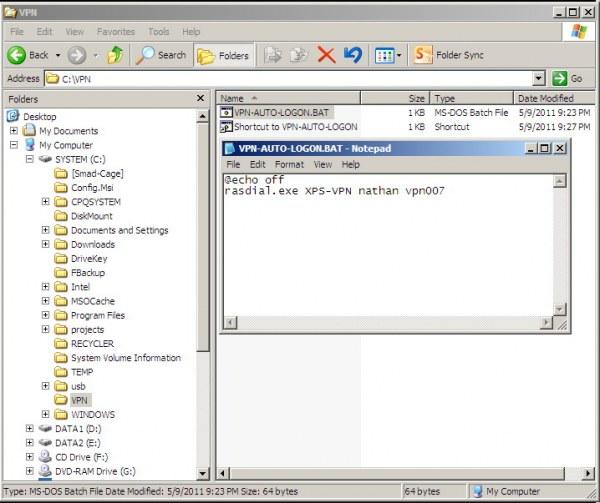Click the blue Undo arrow icon
This screenshot has width=600, height=503.
point(353,55)
